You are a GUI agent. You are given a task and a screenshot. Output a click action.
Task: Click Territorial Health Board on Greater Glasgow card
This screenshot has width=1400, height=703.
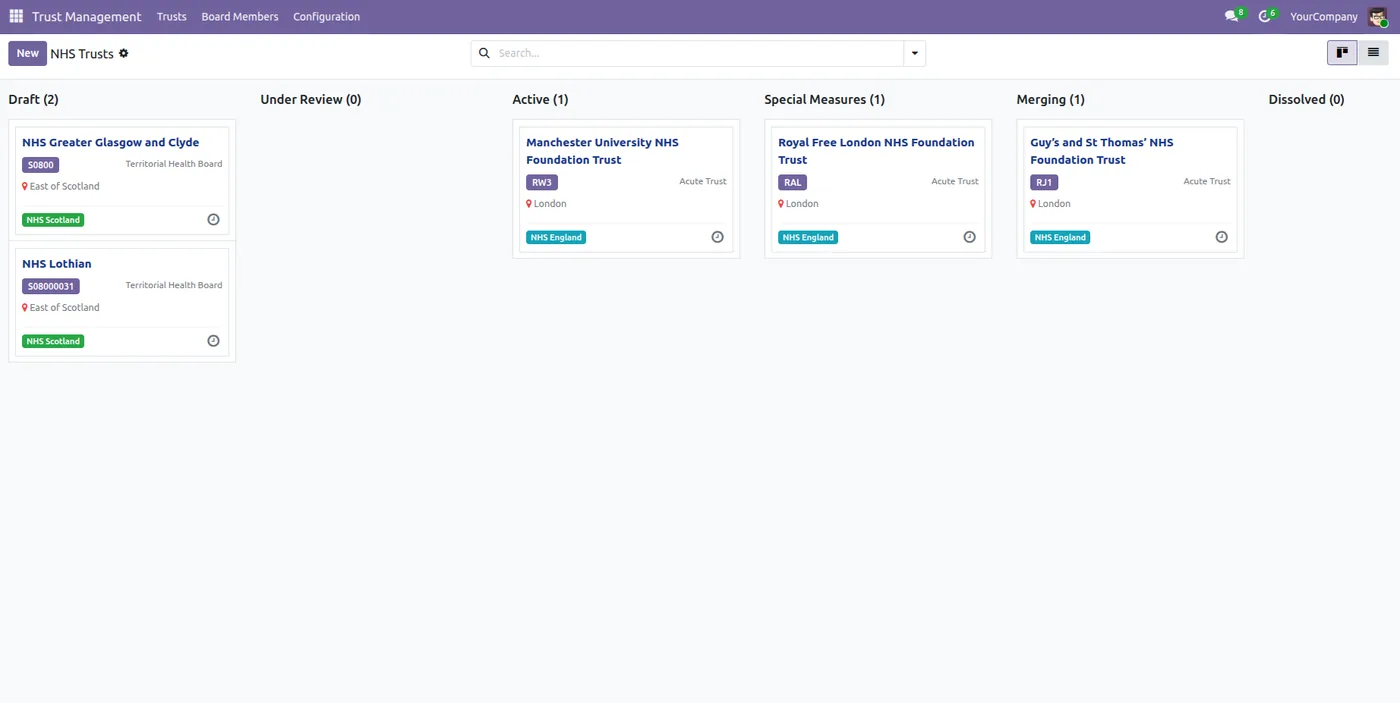coord(174,164)
